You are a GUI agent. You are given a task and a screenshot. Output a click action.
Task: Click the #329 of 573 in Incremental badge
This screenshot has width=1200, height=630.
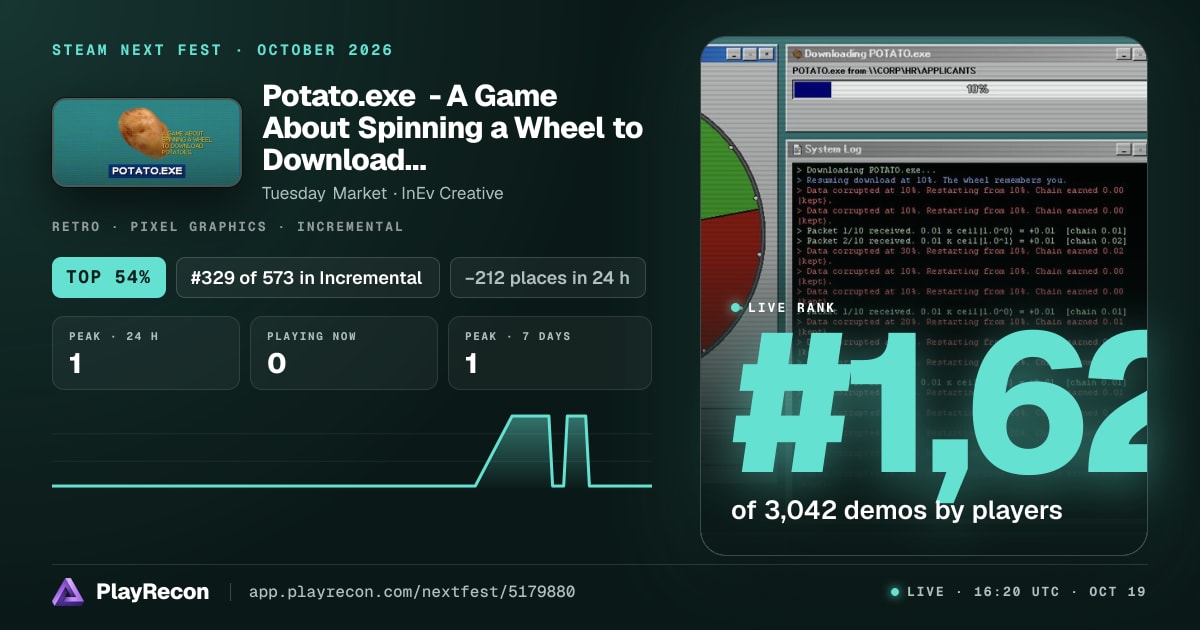coord(307,277)
